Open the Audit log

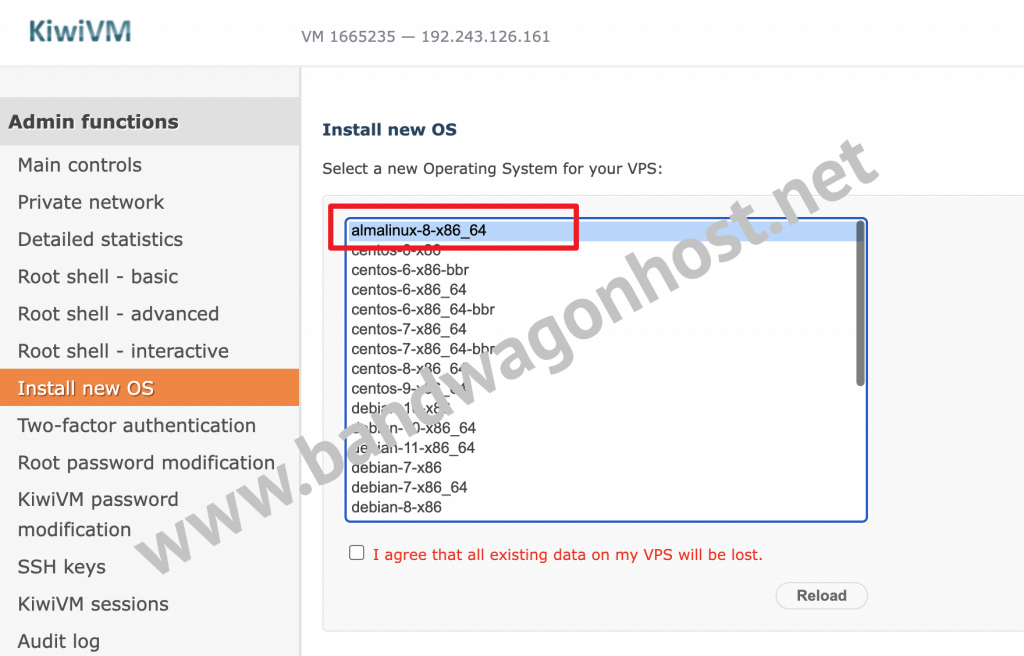click(59, 641)
